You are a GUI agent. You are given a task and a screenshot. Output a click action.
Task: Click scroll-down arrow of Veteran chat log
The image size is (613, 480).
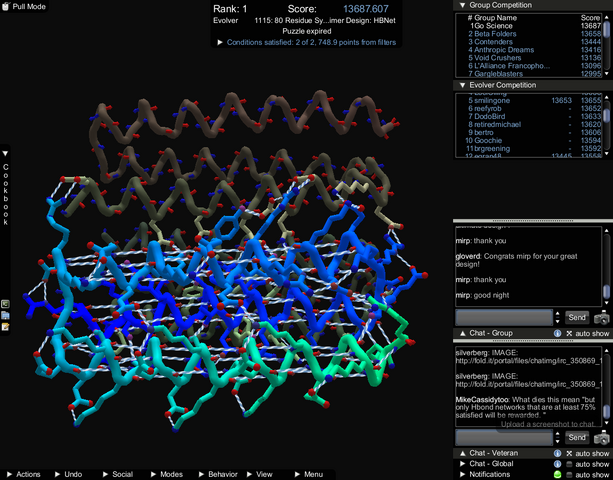pos(607,423)
